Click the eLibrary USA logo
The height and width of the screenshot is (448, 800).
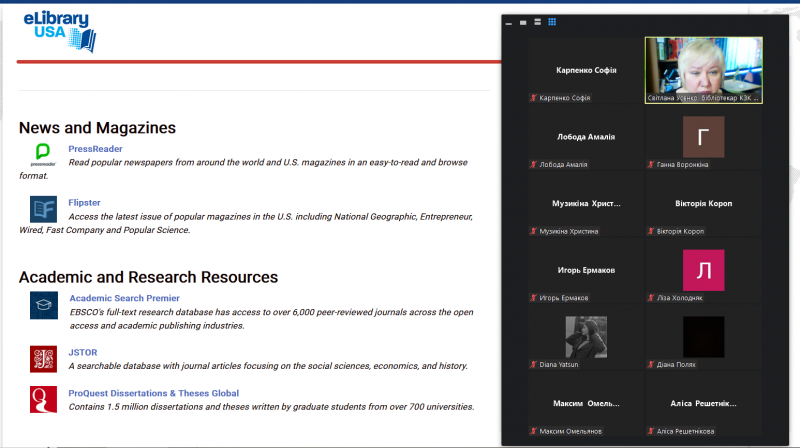coord(60,32)
